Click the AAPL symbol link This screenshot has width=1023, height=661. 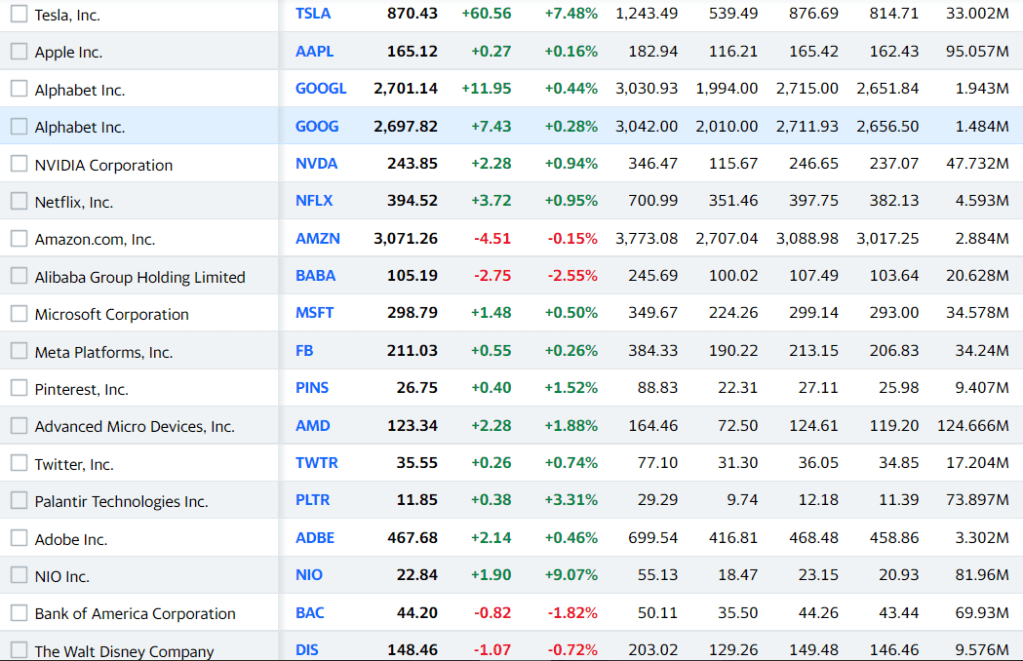pos(314,51)
